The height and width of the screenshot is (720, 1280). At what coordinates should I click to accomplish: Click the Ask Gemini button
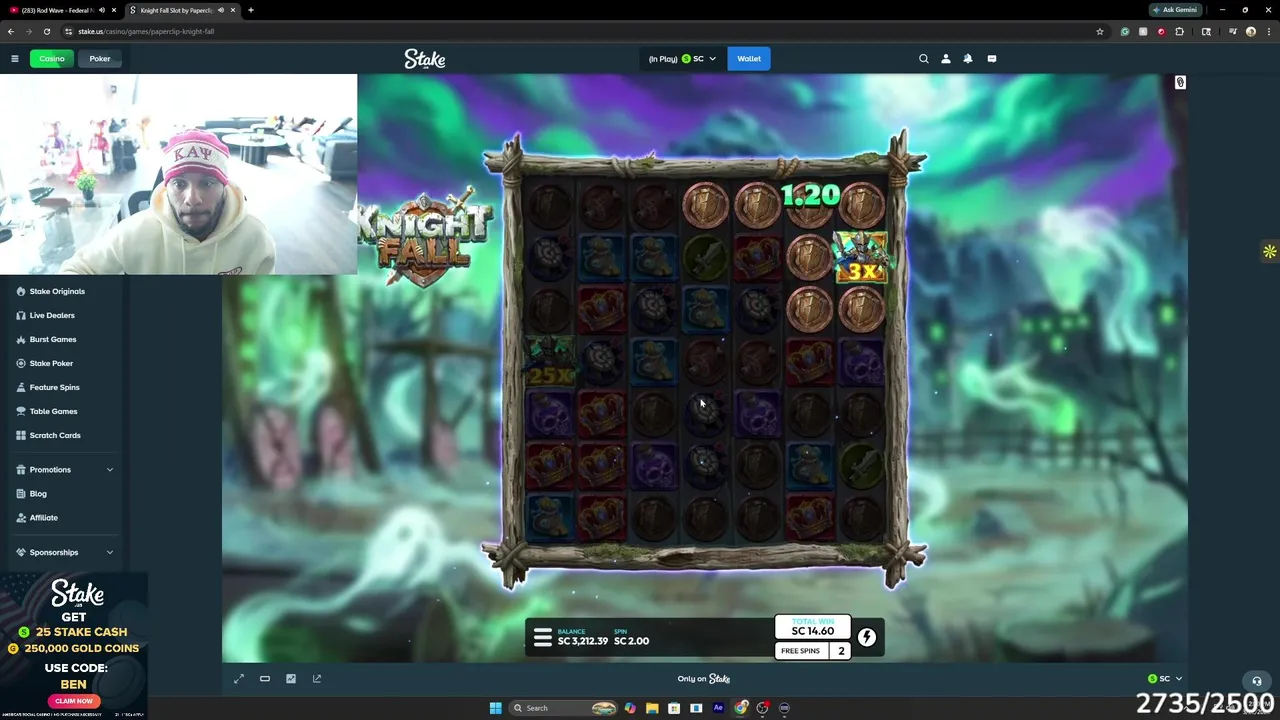(x=1174, y=10)
